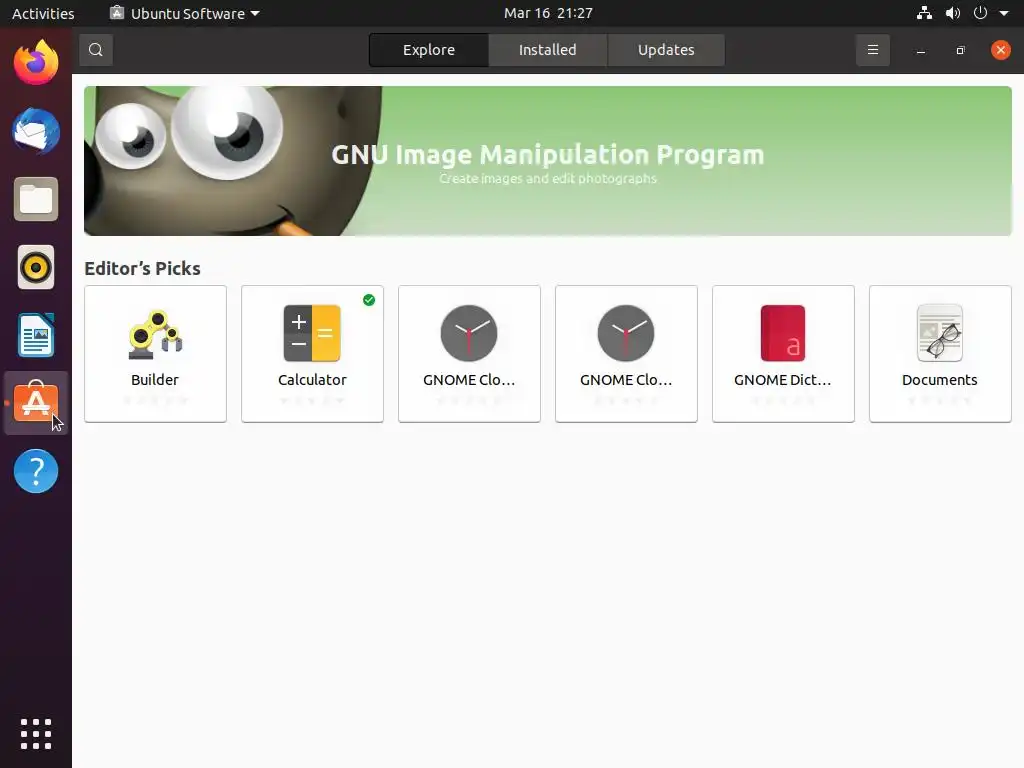Click the volume icon in top bar
Viewport: 1024px width, 768px height.
pos(953,13)
